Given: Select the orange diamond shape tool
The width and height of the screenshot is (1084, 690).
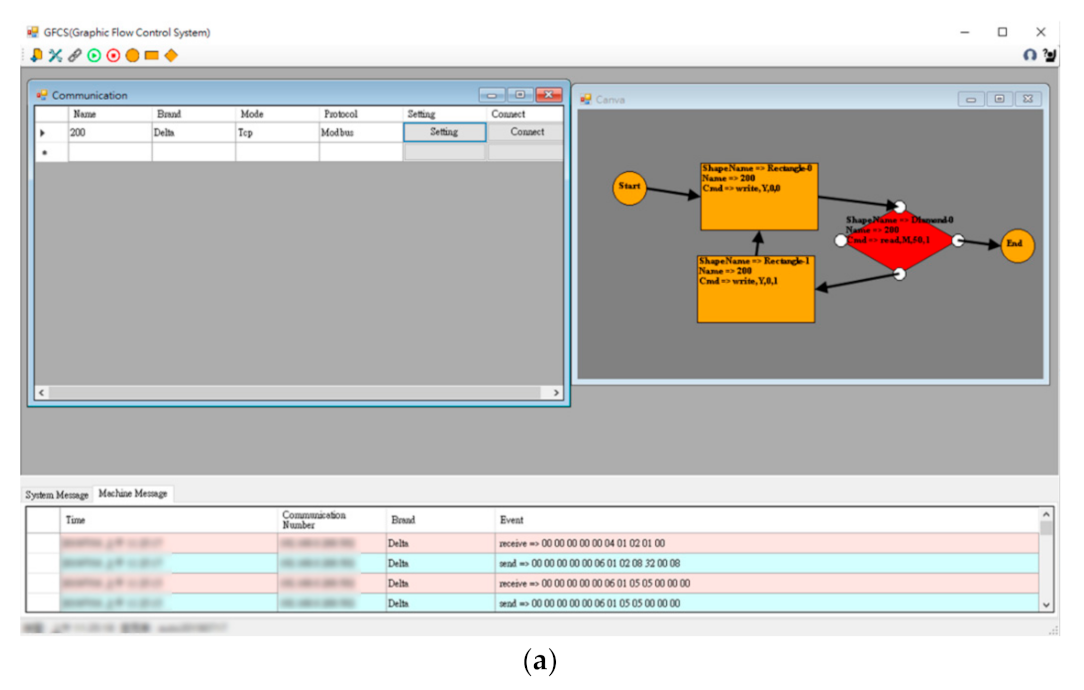Looking at the screenshot, I should [x=171, y=56].
